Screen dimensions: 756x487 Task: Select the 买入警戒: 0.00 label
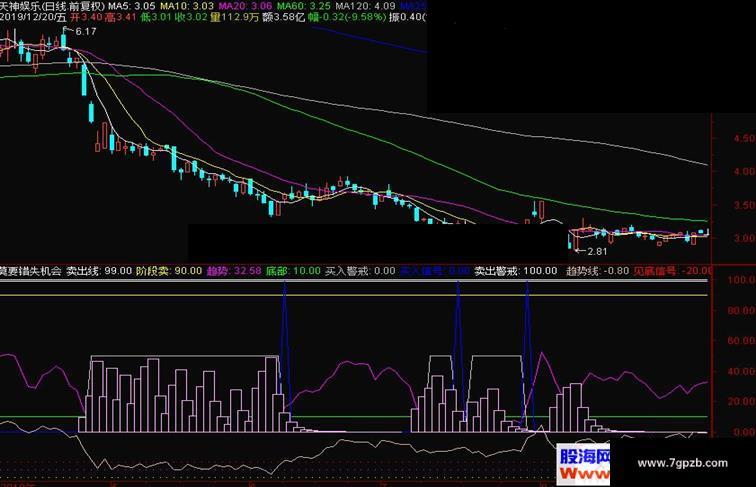(360, 271)
